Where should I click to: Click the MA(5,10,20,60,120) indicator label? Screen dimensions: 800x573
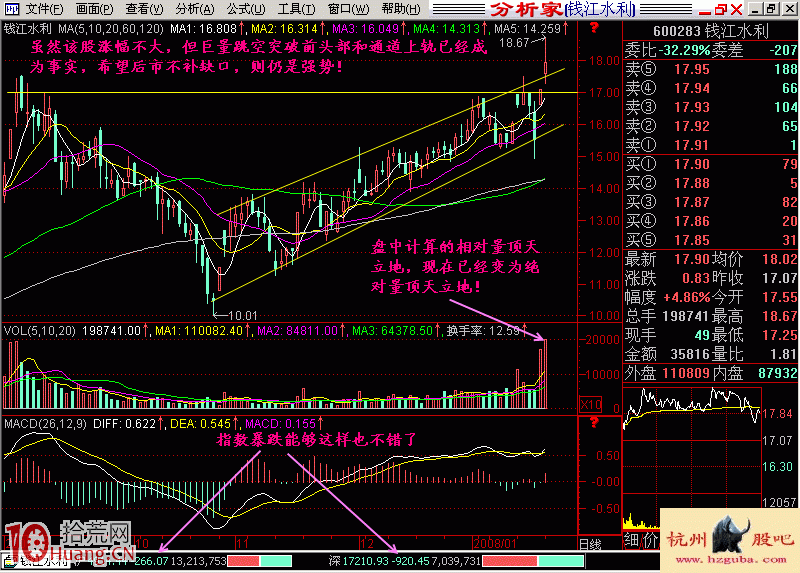point(111,29)
